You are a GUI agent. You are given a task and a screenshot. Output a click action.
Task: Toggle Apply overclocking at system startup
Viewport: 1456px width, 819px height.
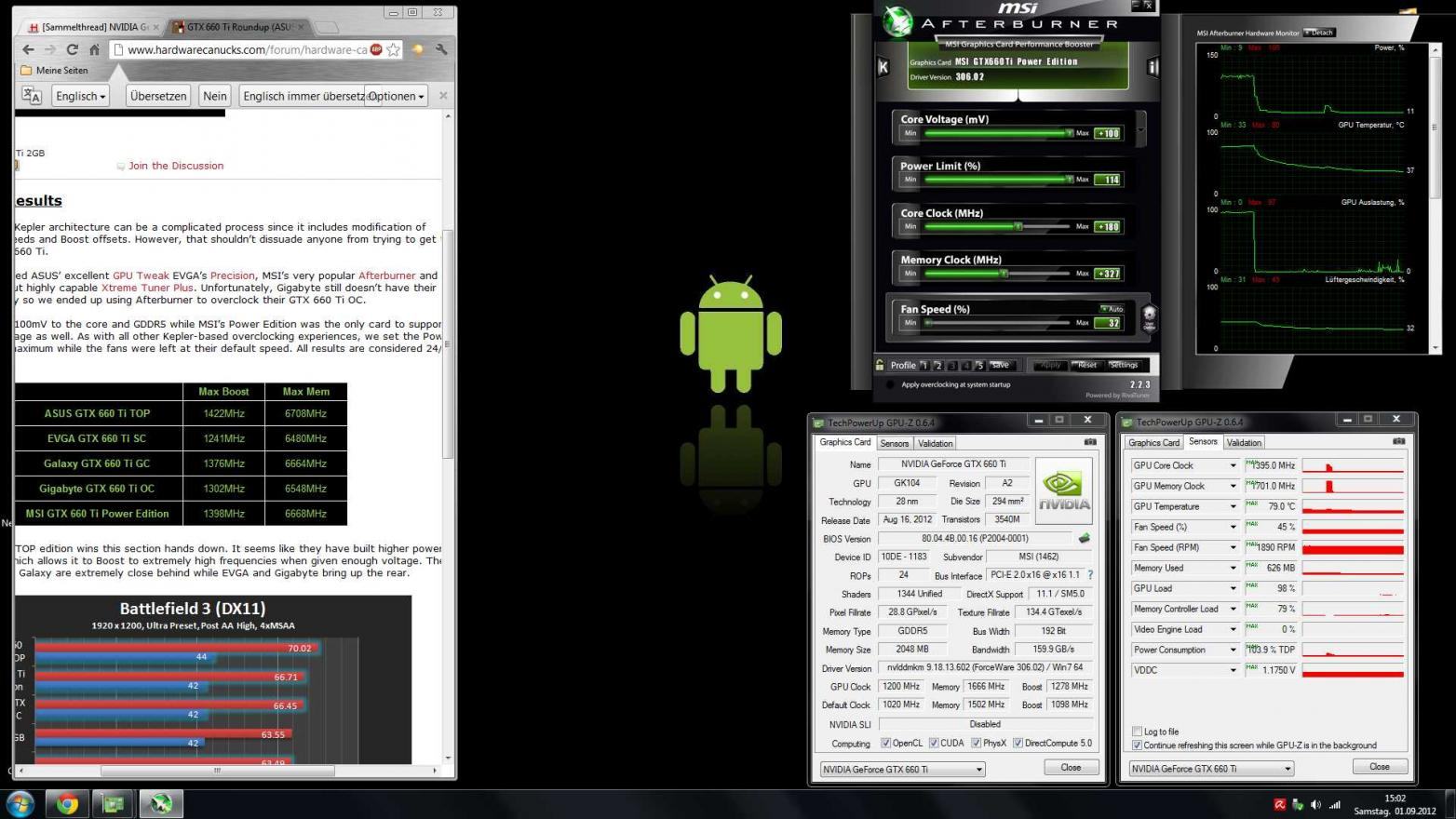(890, 384)
